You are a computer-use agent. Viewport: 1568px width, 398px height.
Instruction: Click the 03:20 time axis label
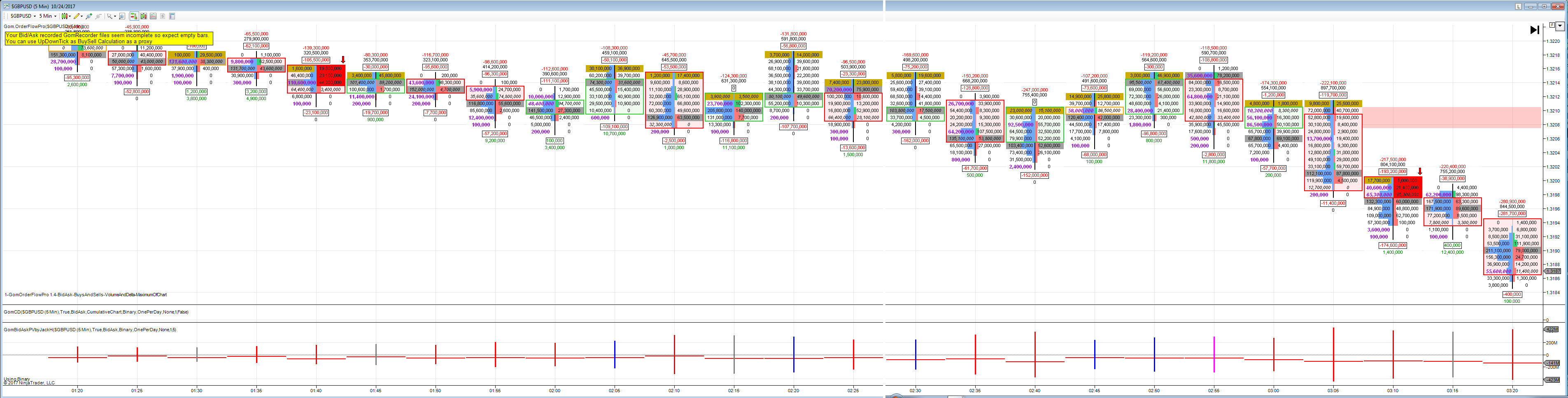point(1512,391)
